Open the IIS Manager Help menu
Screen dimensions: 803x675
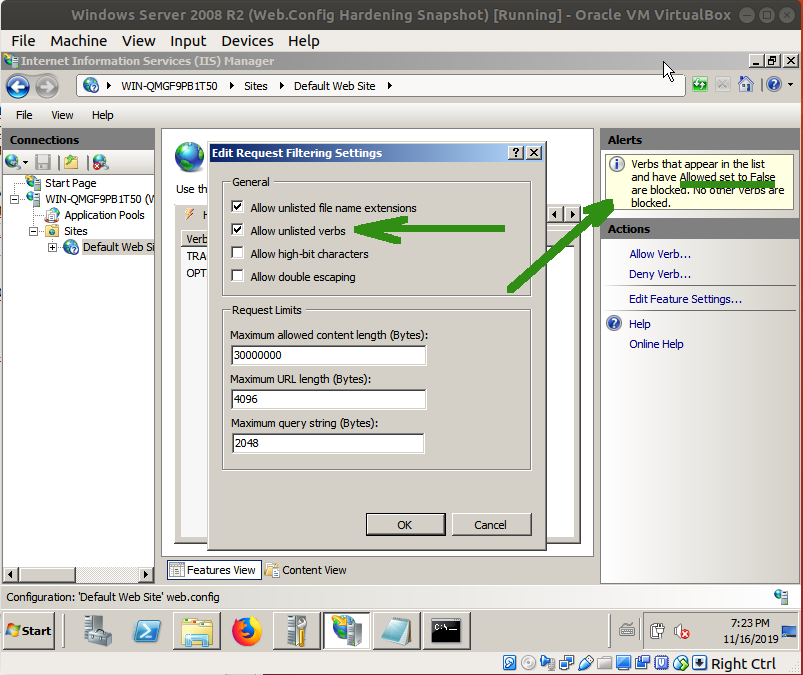coord(102,115)
